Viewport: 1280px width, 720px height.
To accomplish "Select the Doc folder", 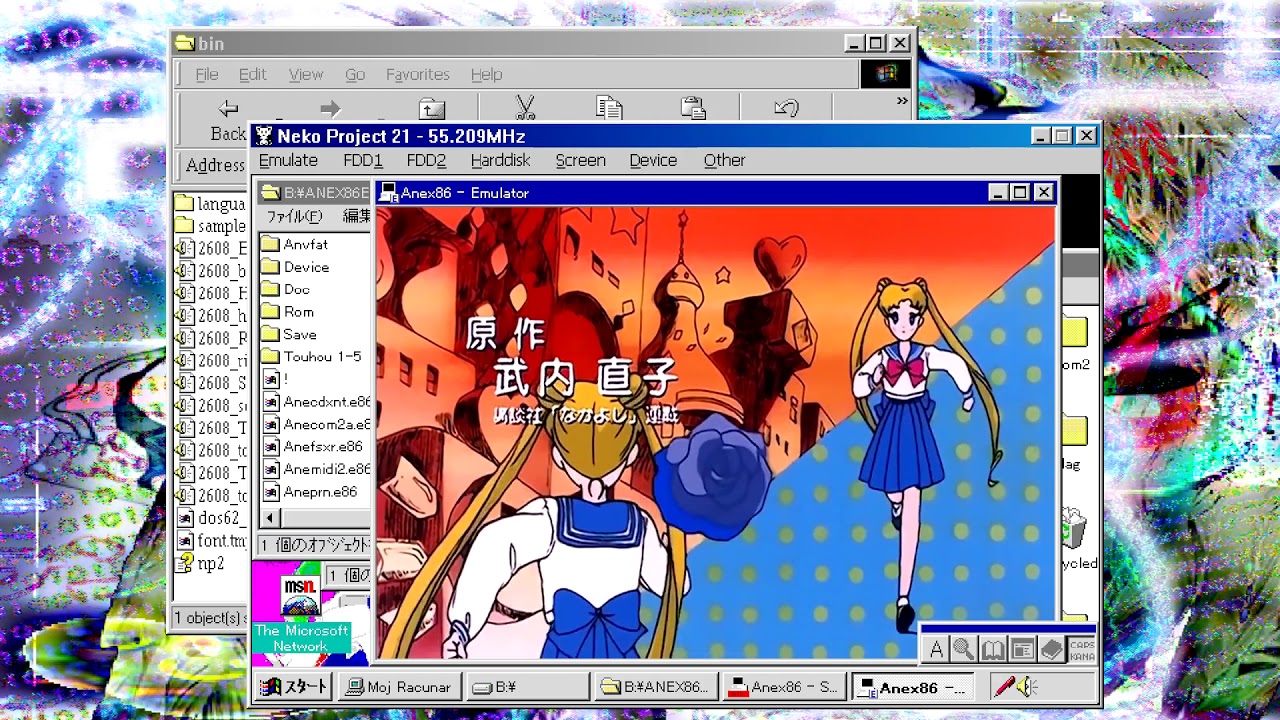I will click(x=285, y=289).
